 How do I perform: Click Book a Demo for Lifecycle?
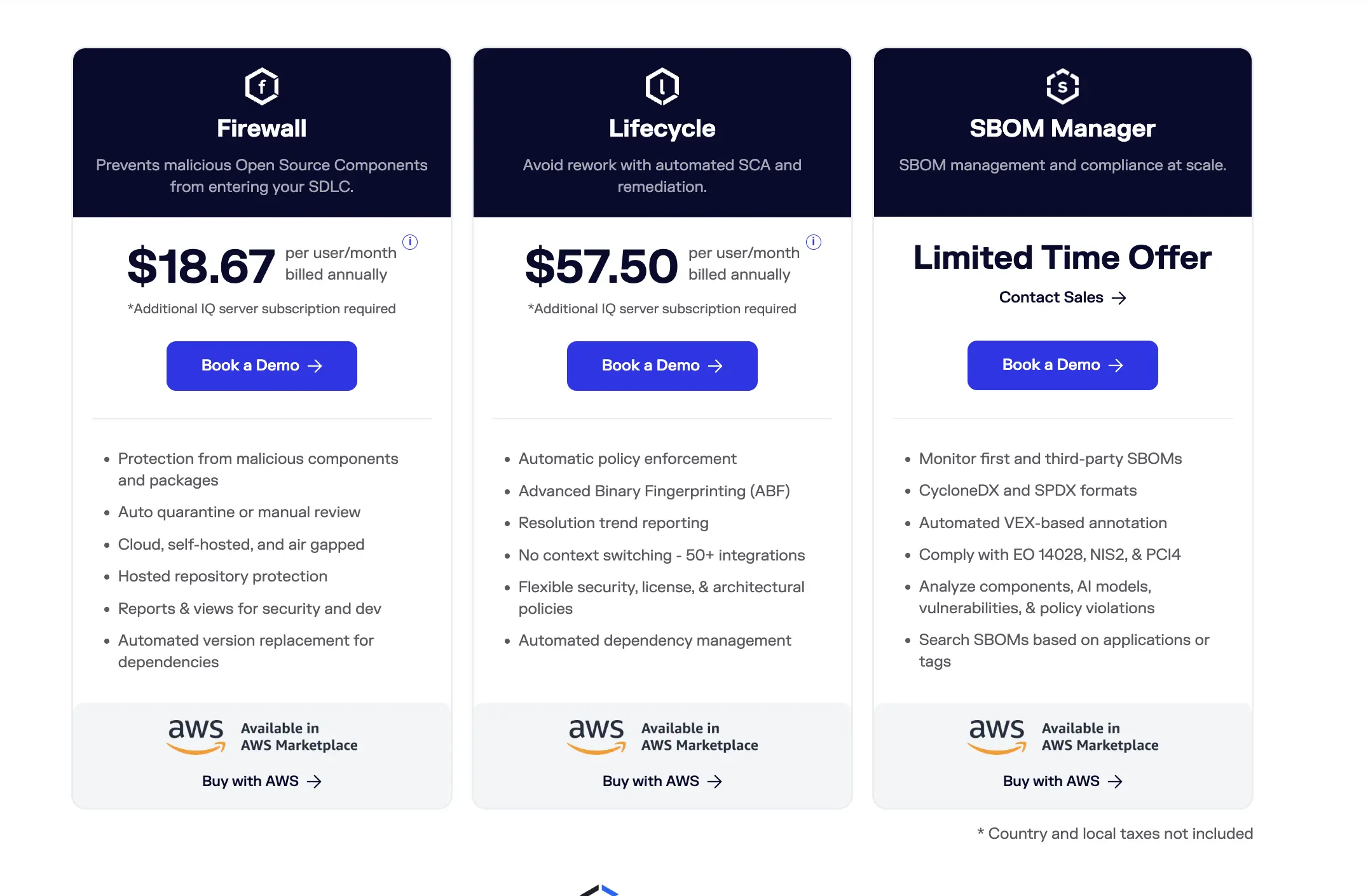click(x=662, y=365)
